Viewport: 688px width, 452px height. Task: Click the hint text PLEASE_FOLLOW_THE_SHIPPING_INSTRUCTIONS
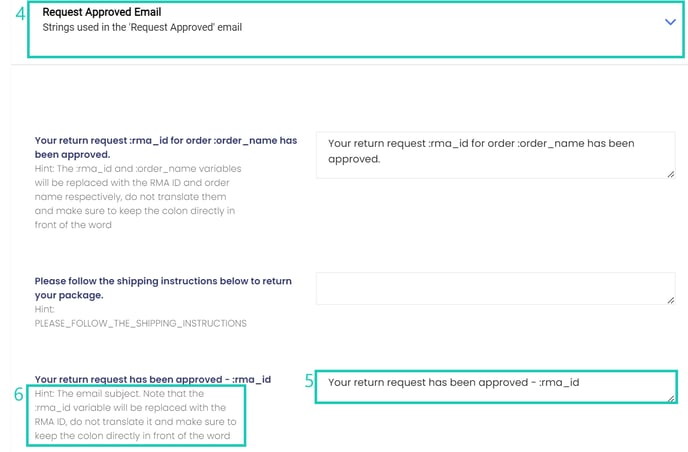(x=140, y=323)
